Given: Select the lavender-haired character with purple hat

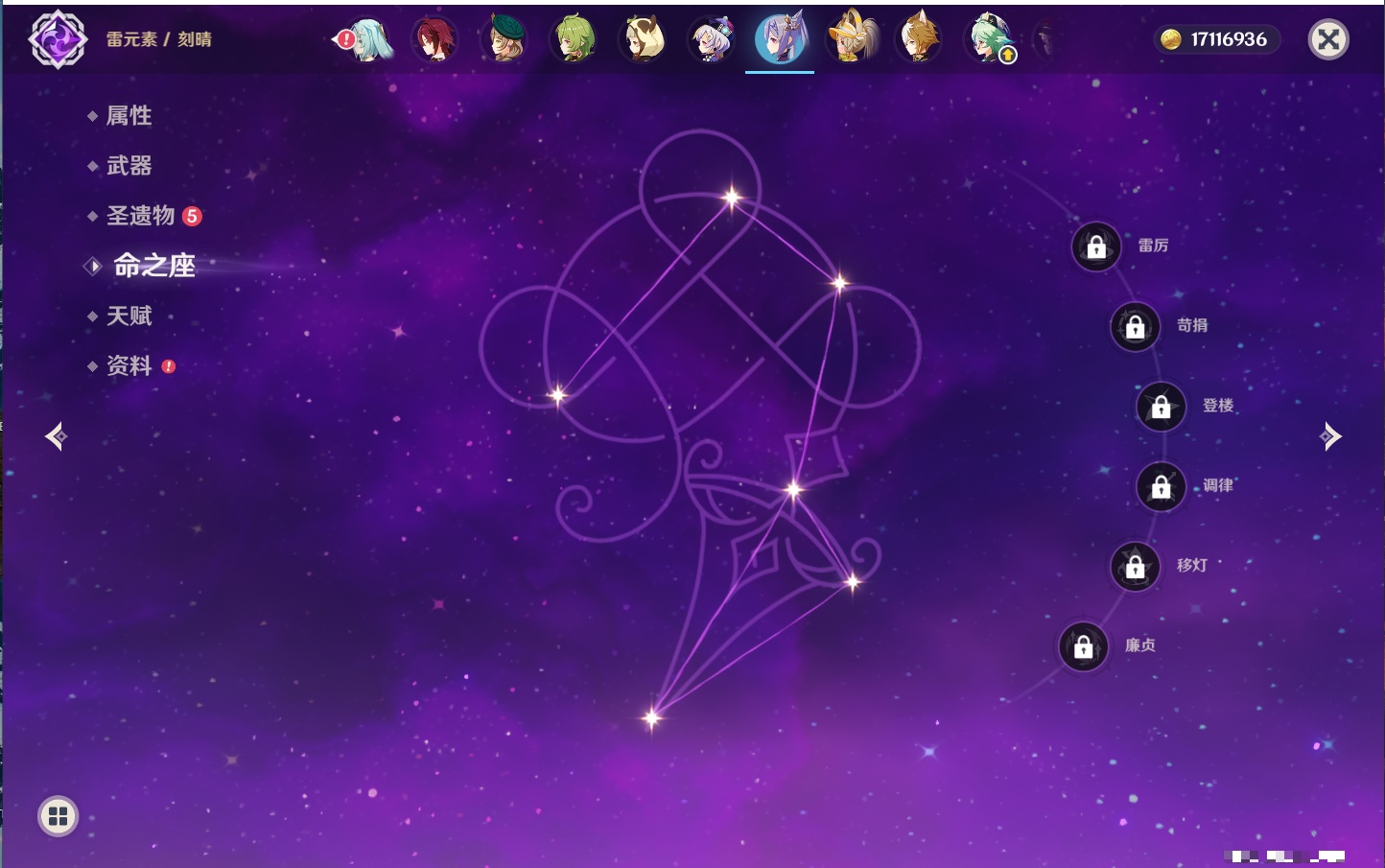Looking at the screenshot, I should [x=712, y=39].
